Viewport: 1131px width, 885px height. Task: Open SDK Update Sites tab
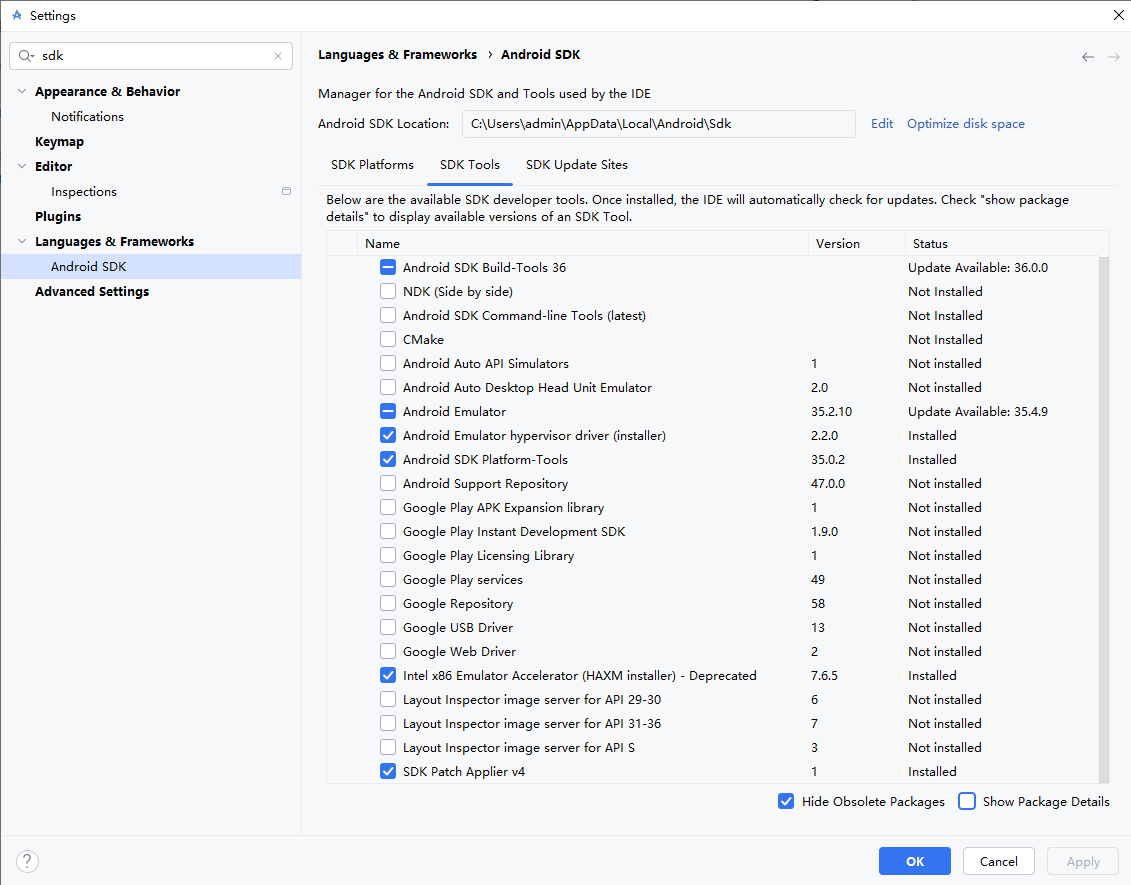pyautogui.click(x=576, y=164)
